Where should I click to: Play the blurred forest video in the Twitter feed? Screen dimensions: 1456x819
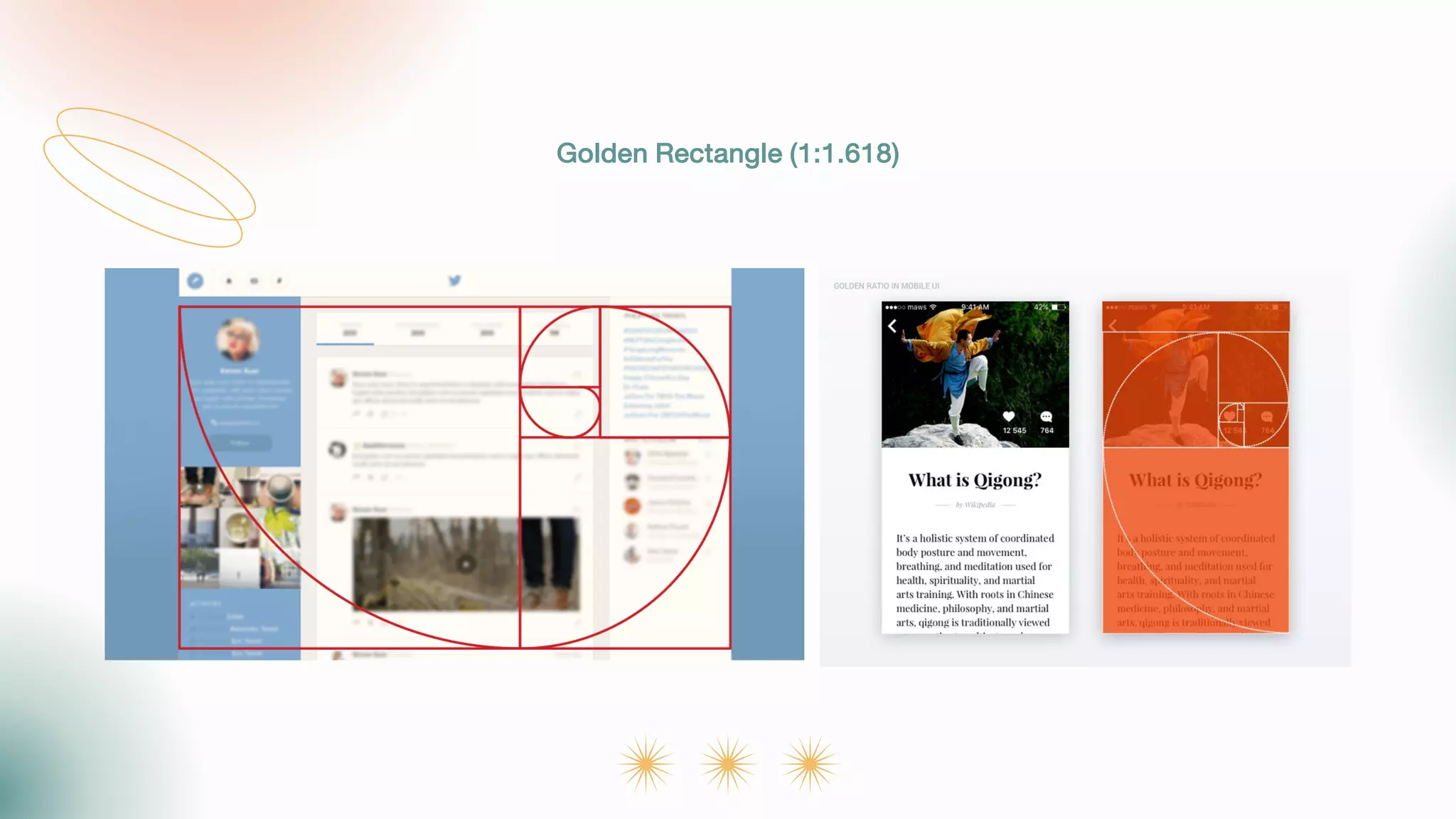466,564
